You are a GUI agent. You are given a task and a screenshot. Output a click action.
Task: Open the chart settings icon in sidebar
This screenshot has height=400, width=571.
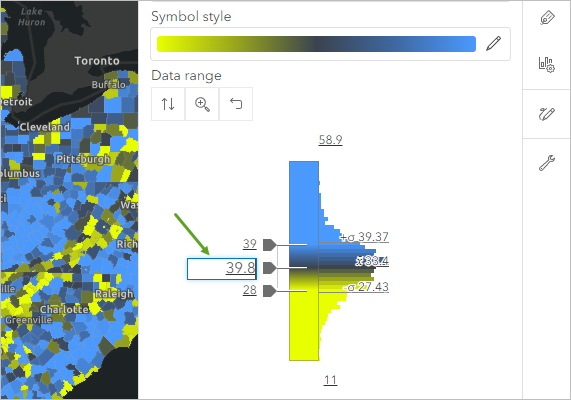tap(547, 64)
